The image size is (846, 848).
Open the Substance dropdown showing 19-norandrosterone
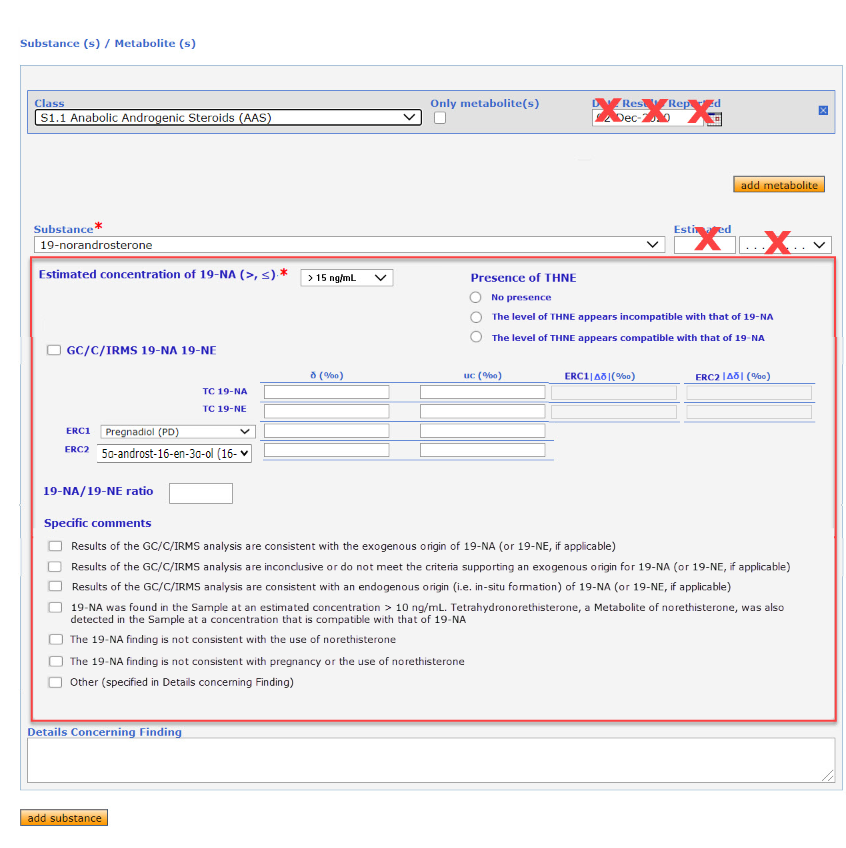pyautogui.click(x=349, y=244)
